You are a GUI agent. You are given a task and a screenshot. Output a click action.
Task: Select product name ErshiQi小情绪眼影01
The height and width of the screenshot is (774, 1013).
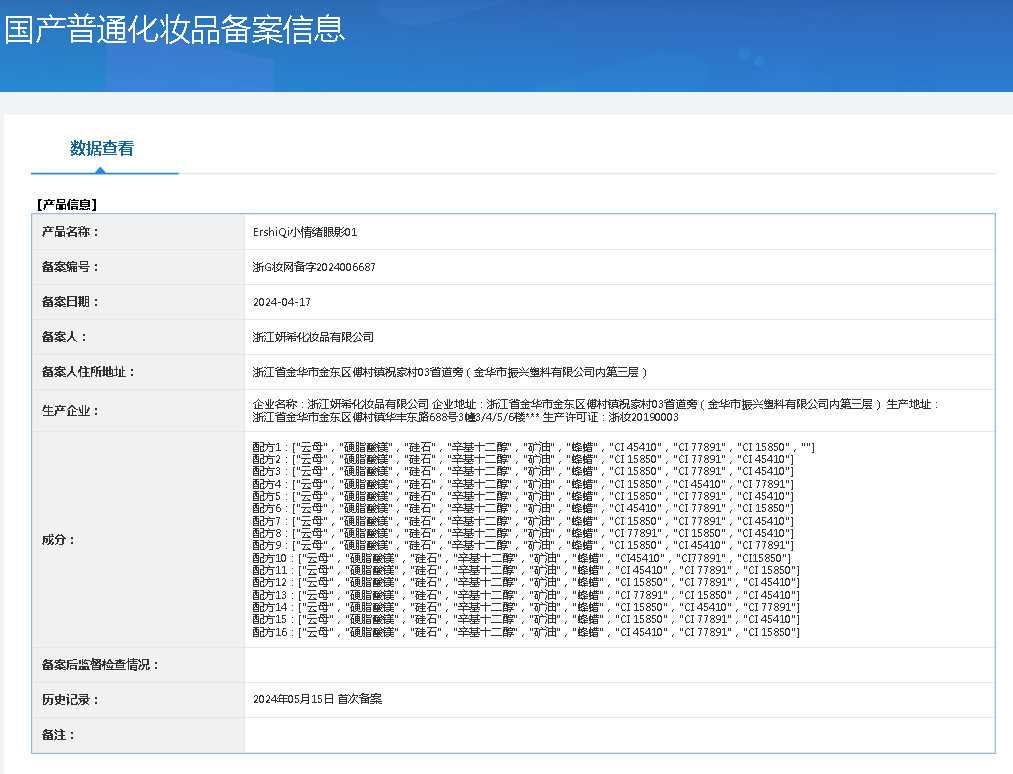point(305,232)
